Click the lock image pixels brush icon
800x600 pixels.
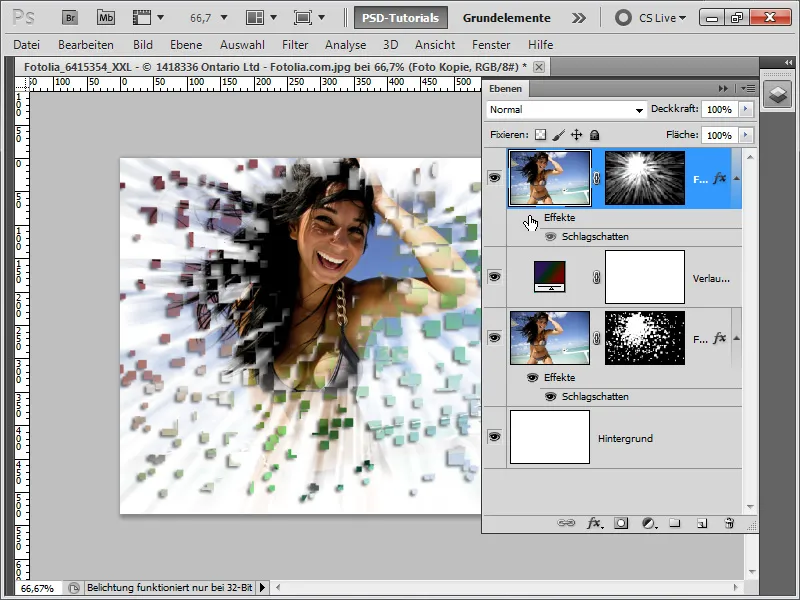click(x=559, y=135)
